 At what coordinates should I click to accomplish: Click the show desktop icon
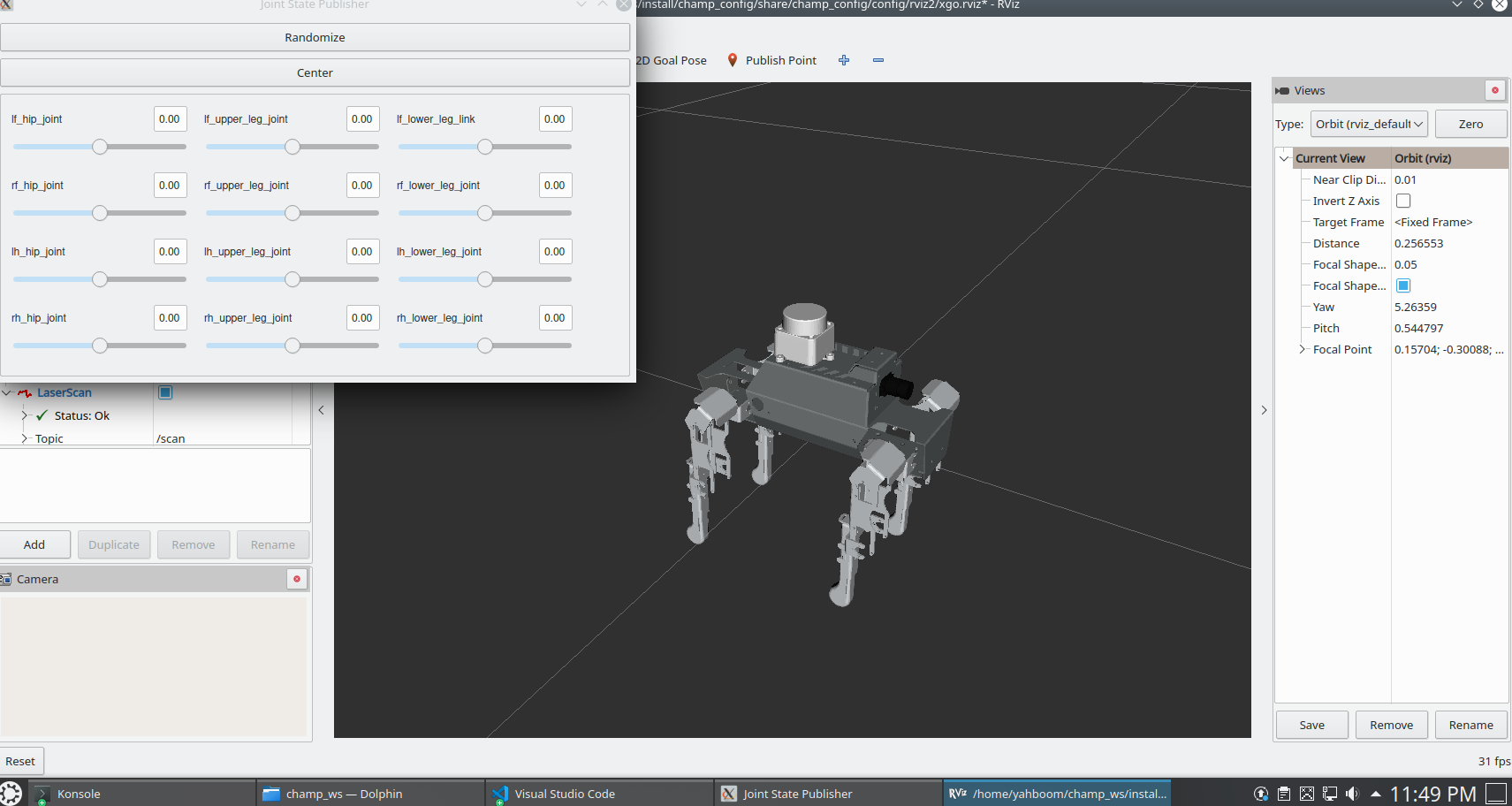point(1496,794)
